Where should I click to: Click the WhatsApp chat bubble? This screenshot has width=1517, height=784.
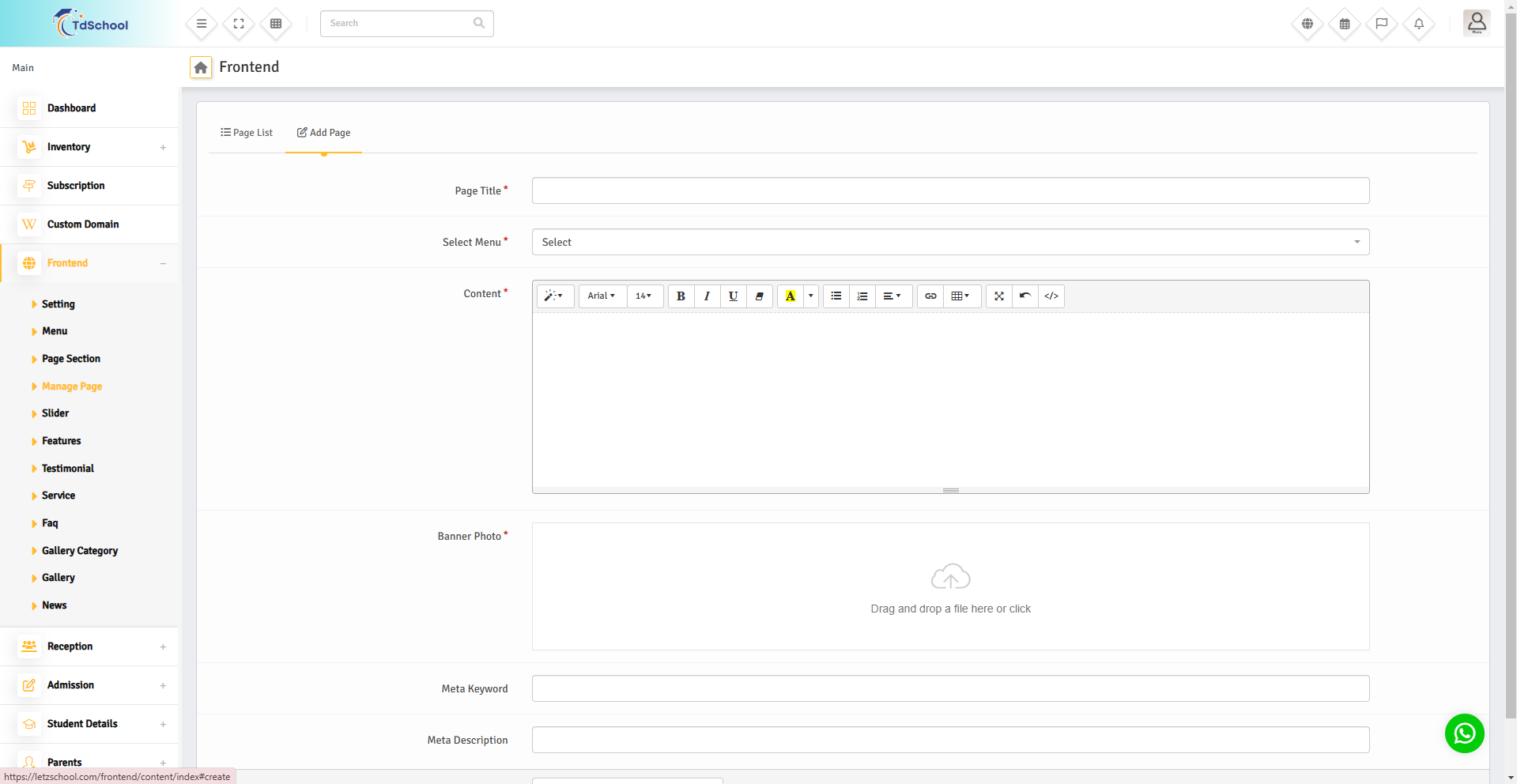[1464, 733]
